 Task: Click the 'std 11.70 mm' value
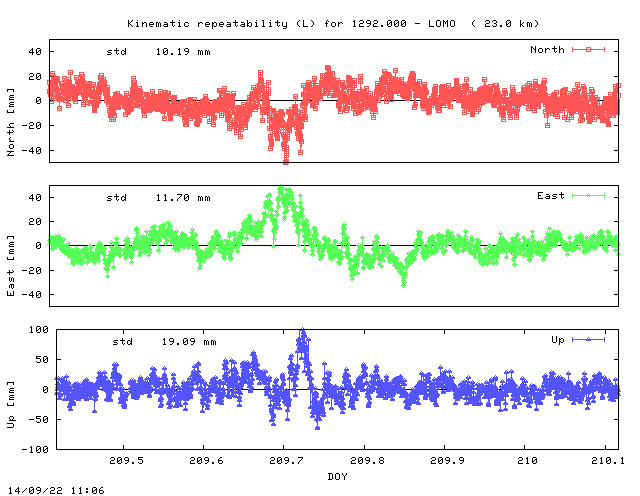[x=158, y=198]
